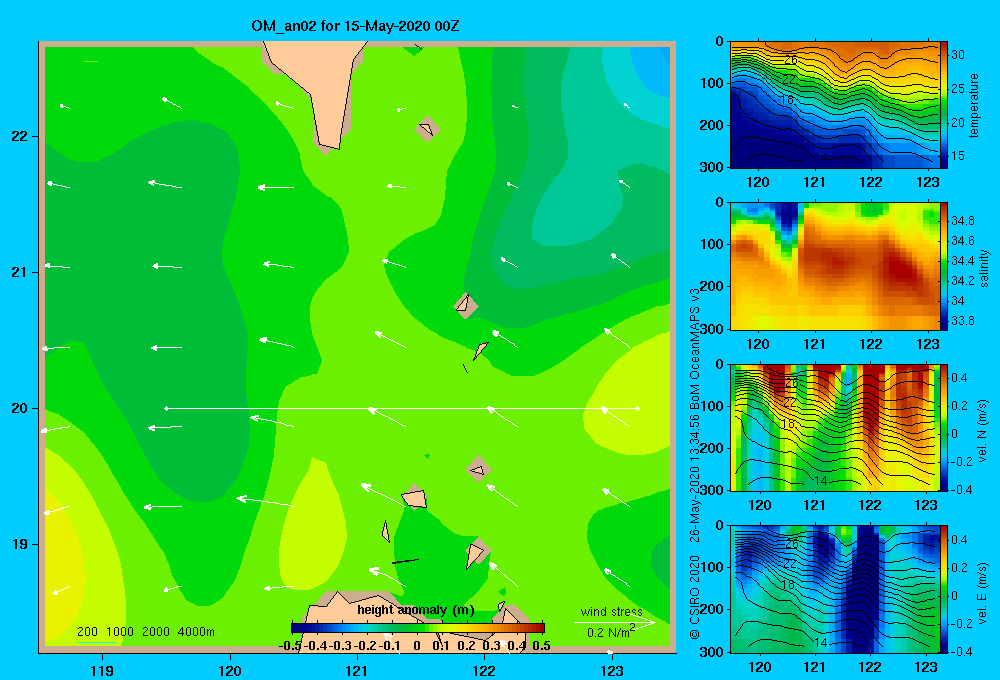
Task: Click the 'height anomaly (m)' label
Action: tap(416, 610)
